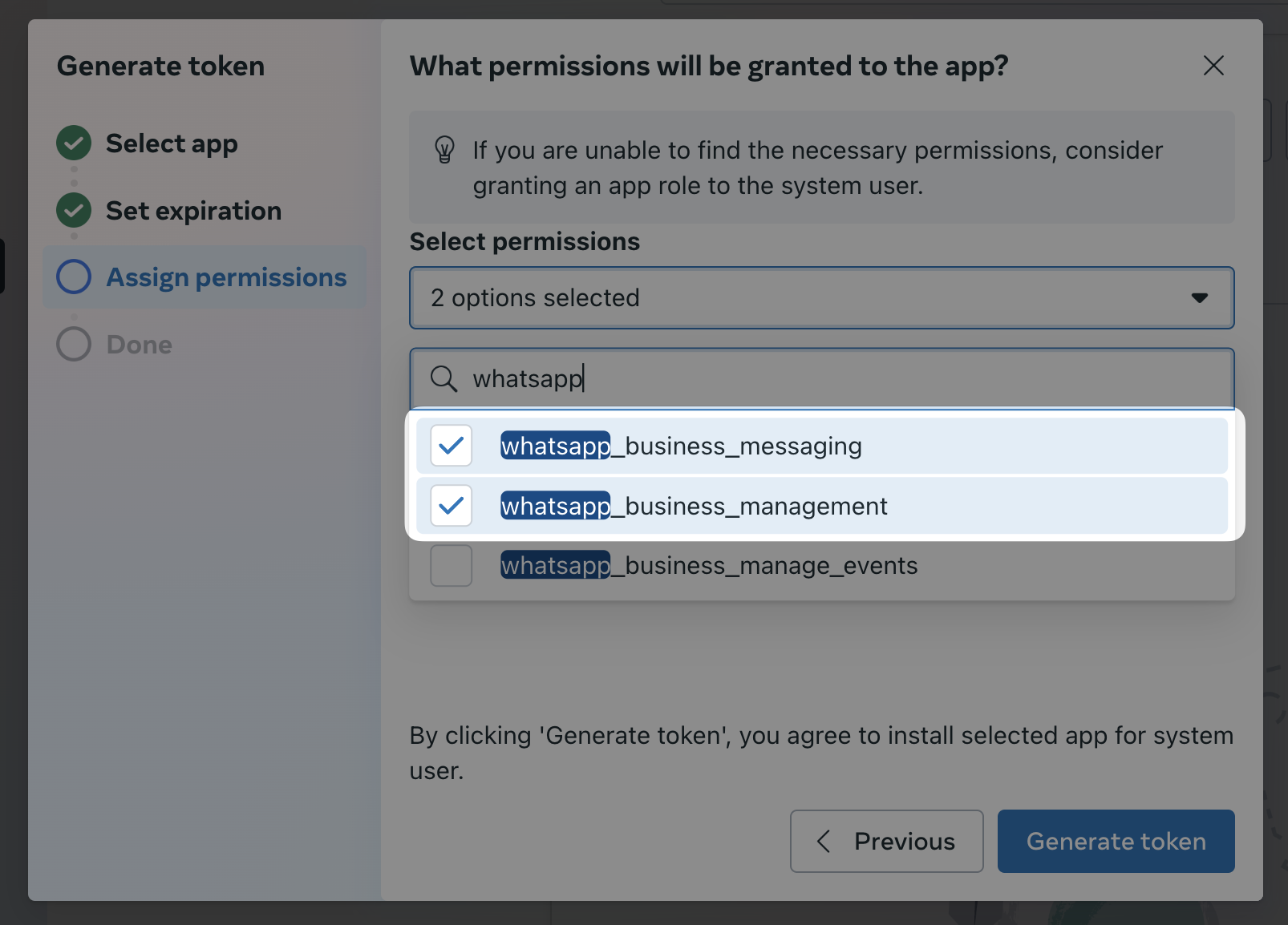Click the Done step circle icon
Viewport: 1288px width, 925px height.
[x=74, y=345]
